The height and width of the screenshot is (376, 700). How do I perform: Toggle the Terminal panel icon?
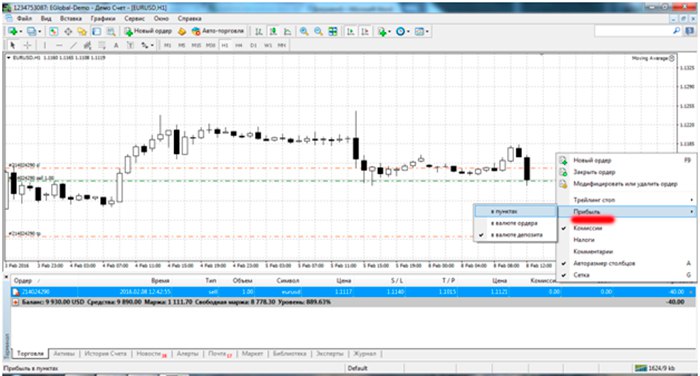96,31
